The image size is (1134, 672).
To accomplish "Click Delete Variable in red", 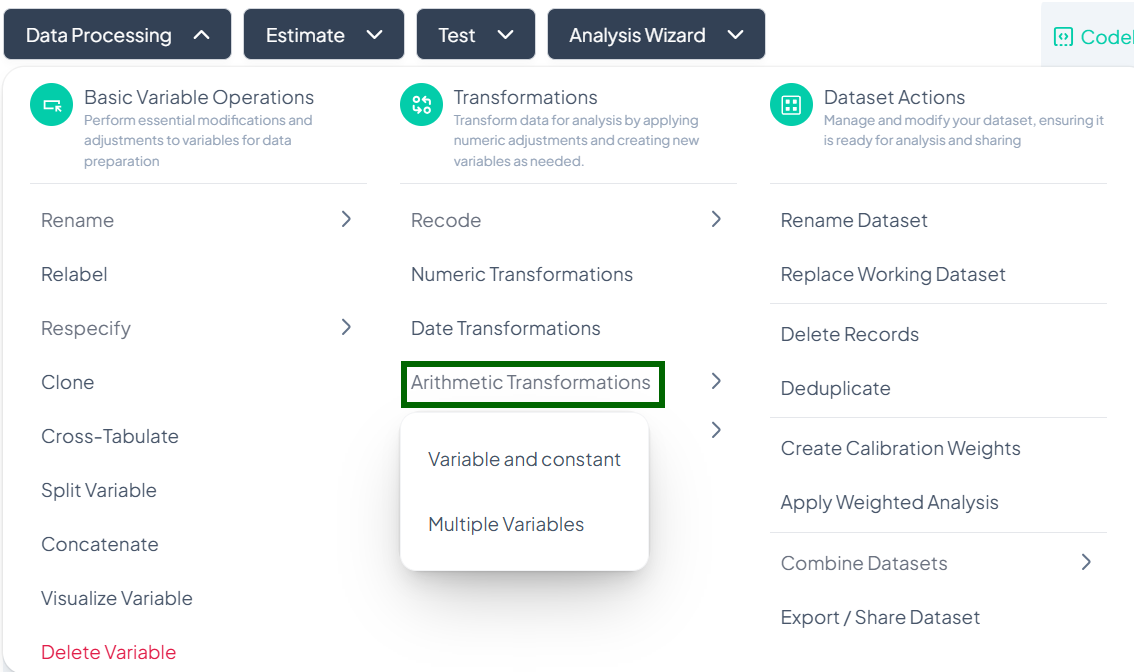I will [x=108, y=652].
